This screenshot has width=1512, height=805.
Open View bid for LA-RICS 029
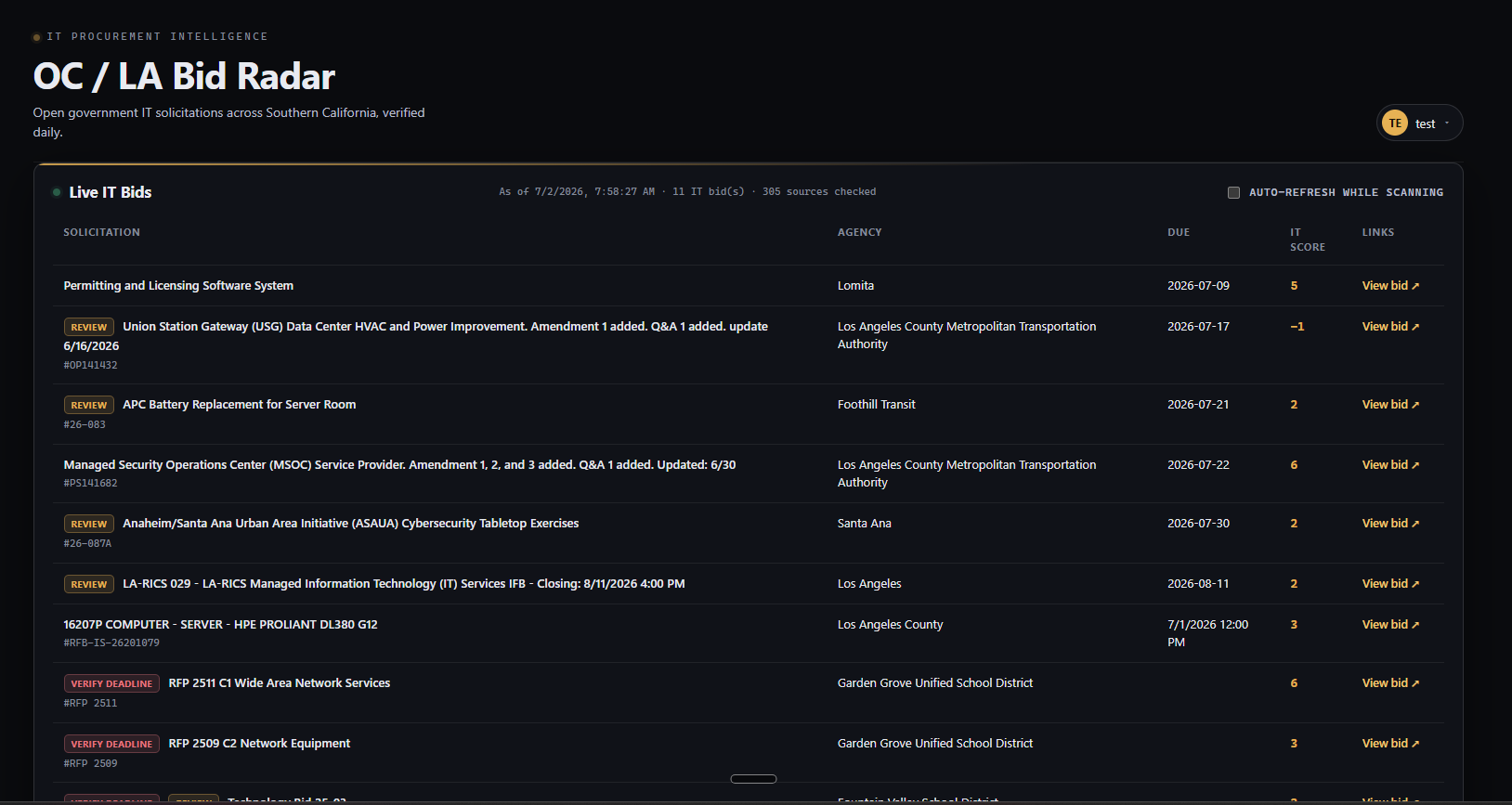pyautogui.click(x=1390, y=584)
